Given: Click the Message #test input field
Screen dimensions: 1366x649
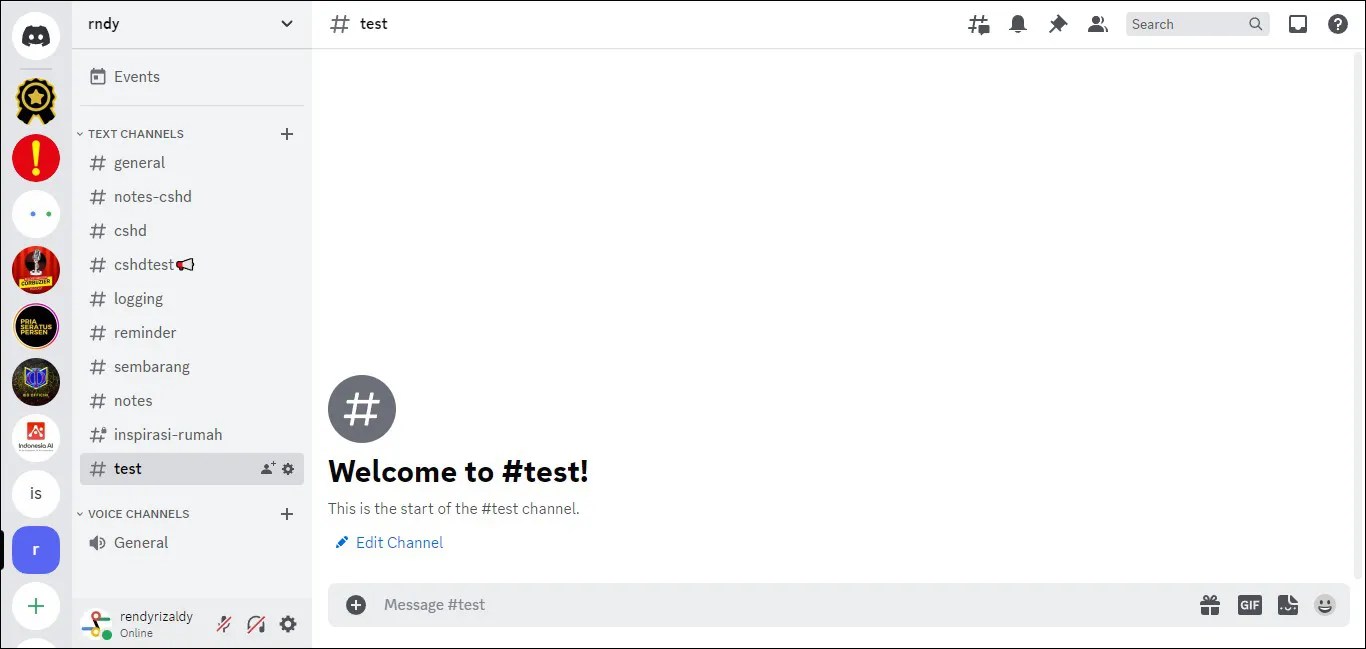Looking at the screenshot, I should (x=600, y=604).
